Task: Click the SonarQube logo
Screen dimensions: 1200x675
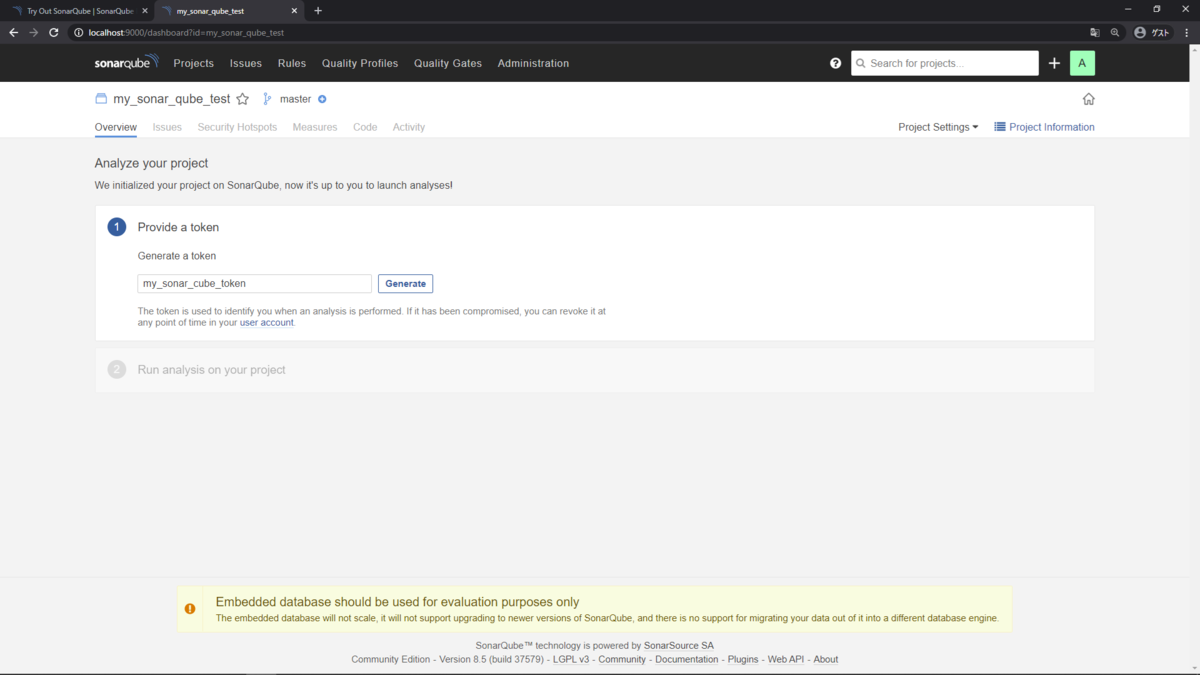Action: tap(127, 62)
